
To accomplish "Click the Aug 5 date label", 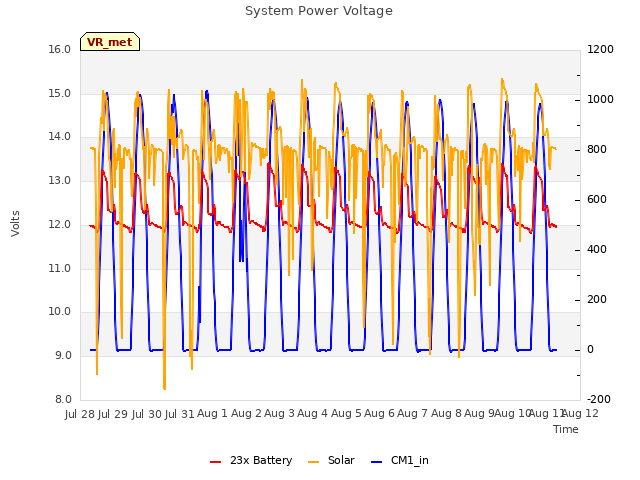I will click(x=347, y=414).
